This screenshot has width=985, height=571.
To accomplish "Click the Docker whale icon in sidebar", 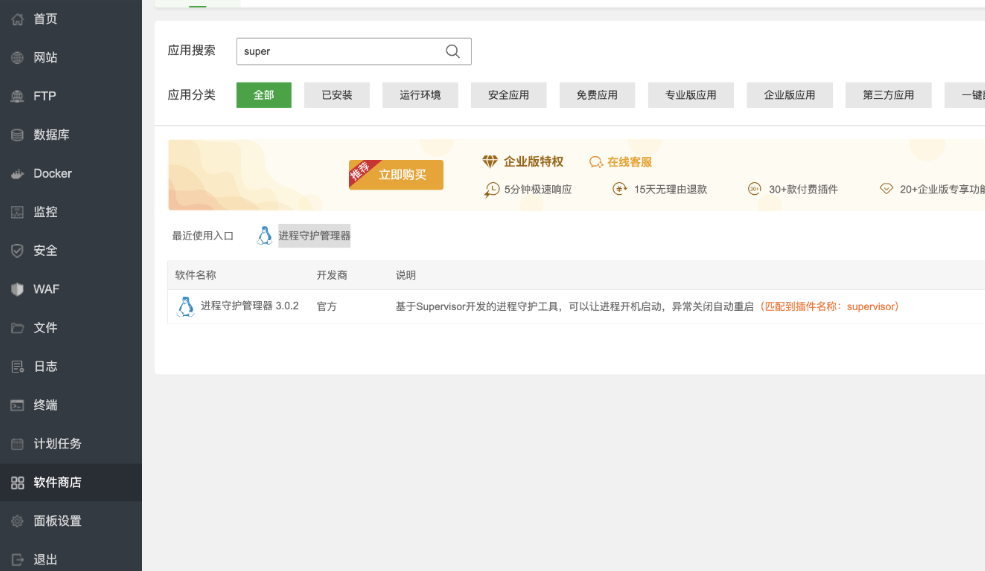I will pyautogui.click(x=17, y=174).
